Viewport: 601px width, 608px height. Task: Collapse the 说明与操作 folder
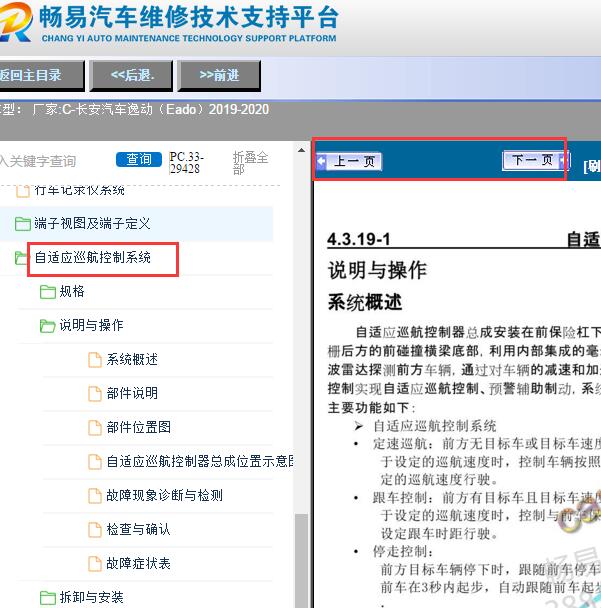pyautogui.click(x=91, y=325)
